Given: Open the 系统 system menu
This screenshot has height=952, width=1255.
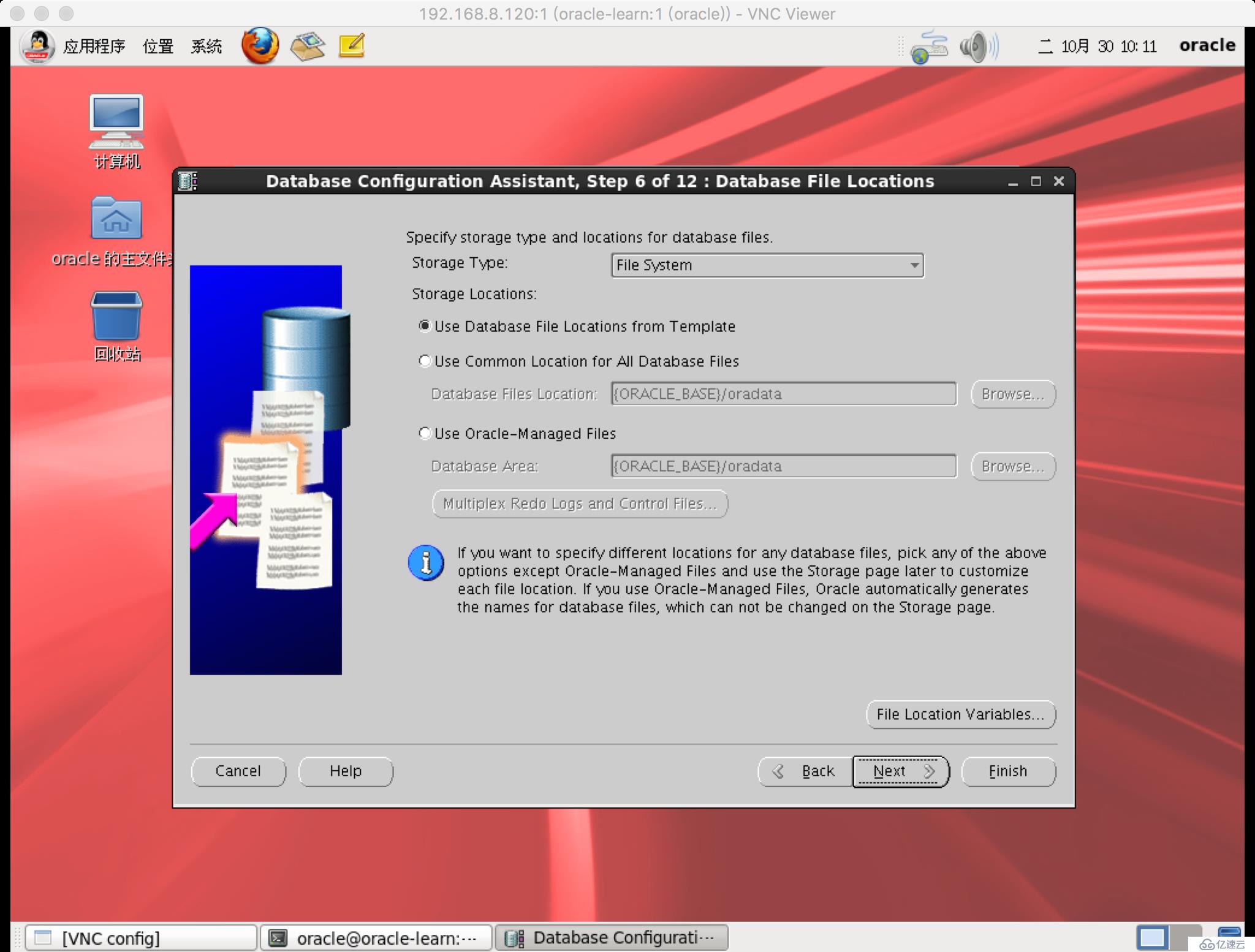Looking at the screenshot, I should coord(206,47).
